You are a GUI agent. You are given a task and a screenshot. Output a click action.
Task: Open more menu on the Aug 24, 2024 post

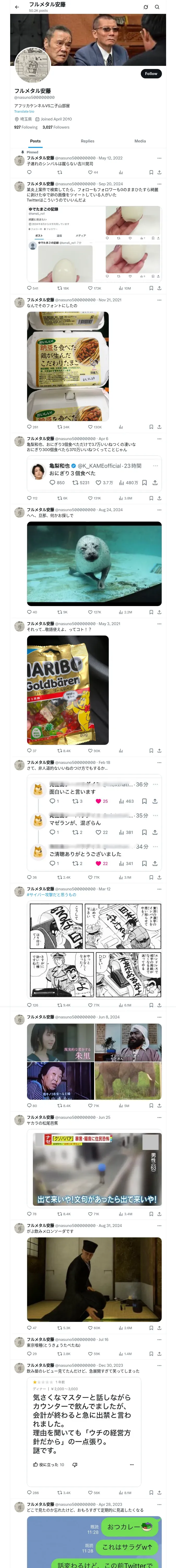(x=159, y=510)
